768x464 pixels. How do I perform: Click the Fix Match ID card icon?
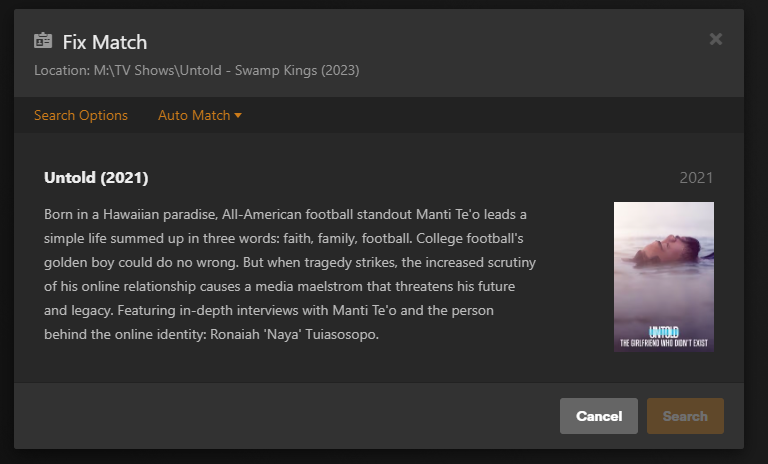[43, 41]
